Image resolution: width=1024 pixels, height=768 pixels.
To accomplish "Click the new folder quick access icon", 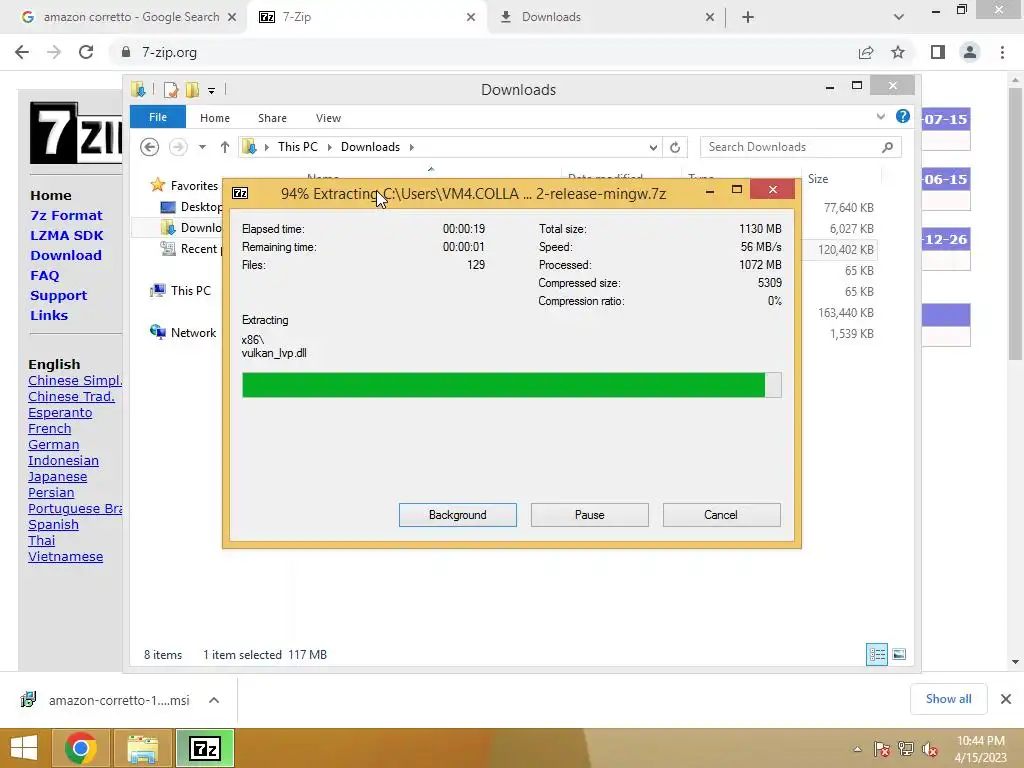I will click(x=192, y=90).
